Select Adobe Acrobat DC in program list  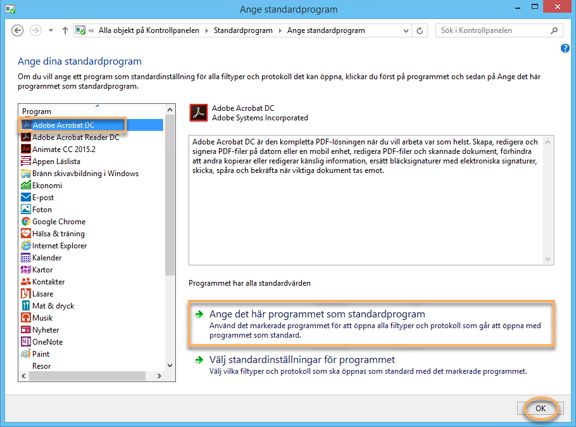(92, 125)
